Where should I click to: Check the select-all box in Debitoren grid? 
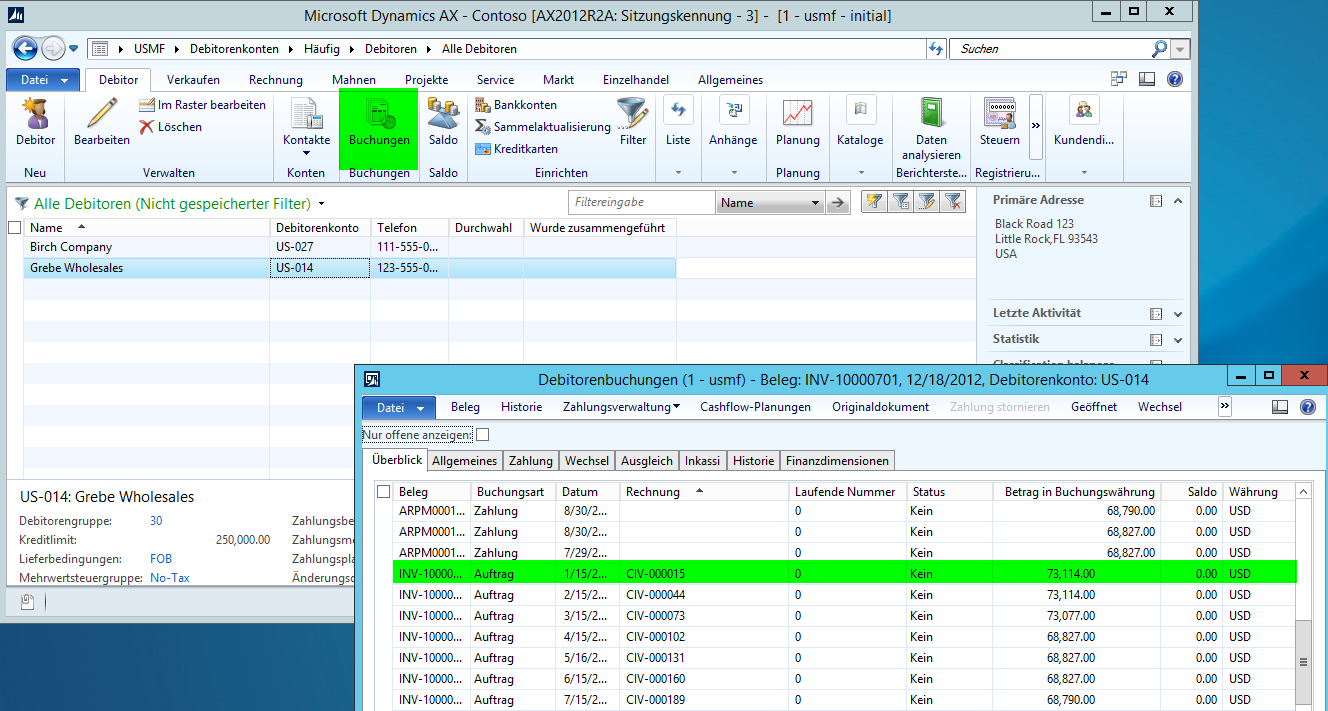pos(14,228)
